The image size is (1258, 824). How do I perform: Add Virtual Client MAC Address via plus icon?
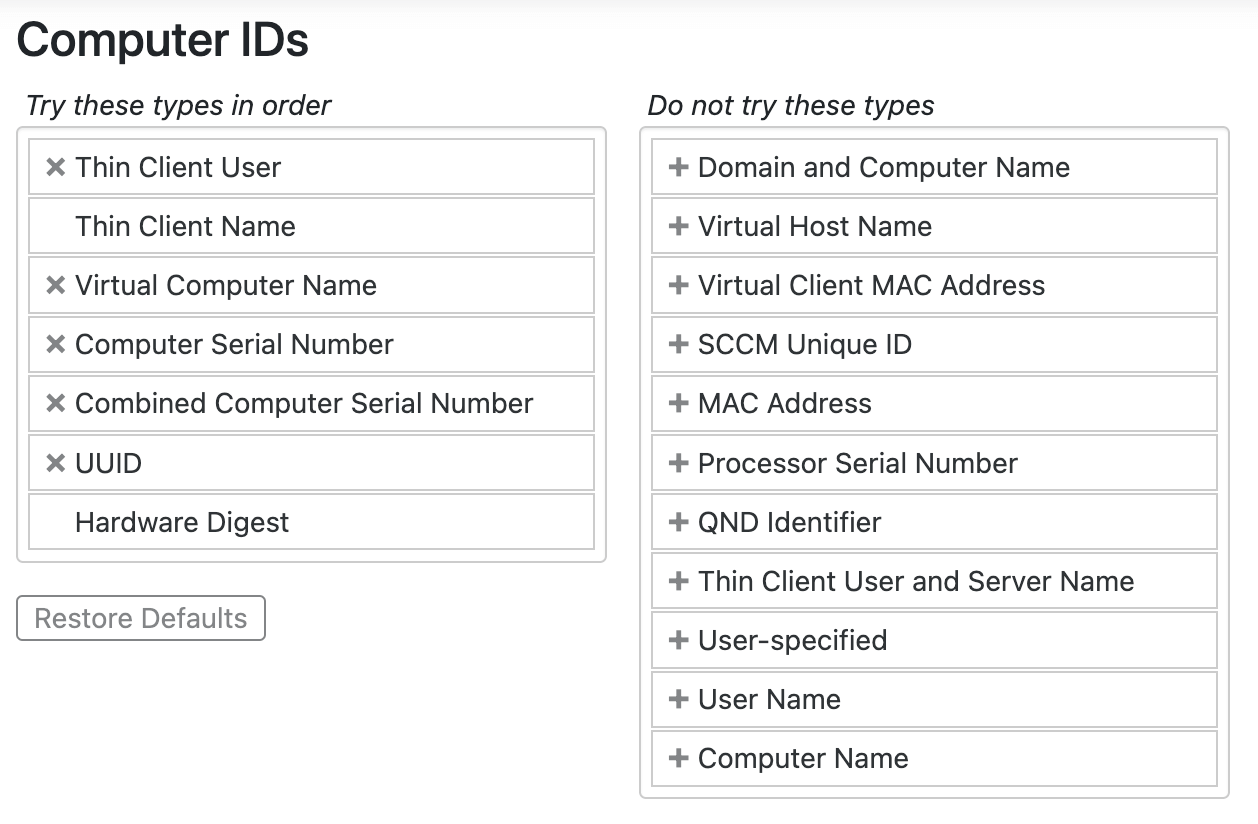679,285
